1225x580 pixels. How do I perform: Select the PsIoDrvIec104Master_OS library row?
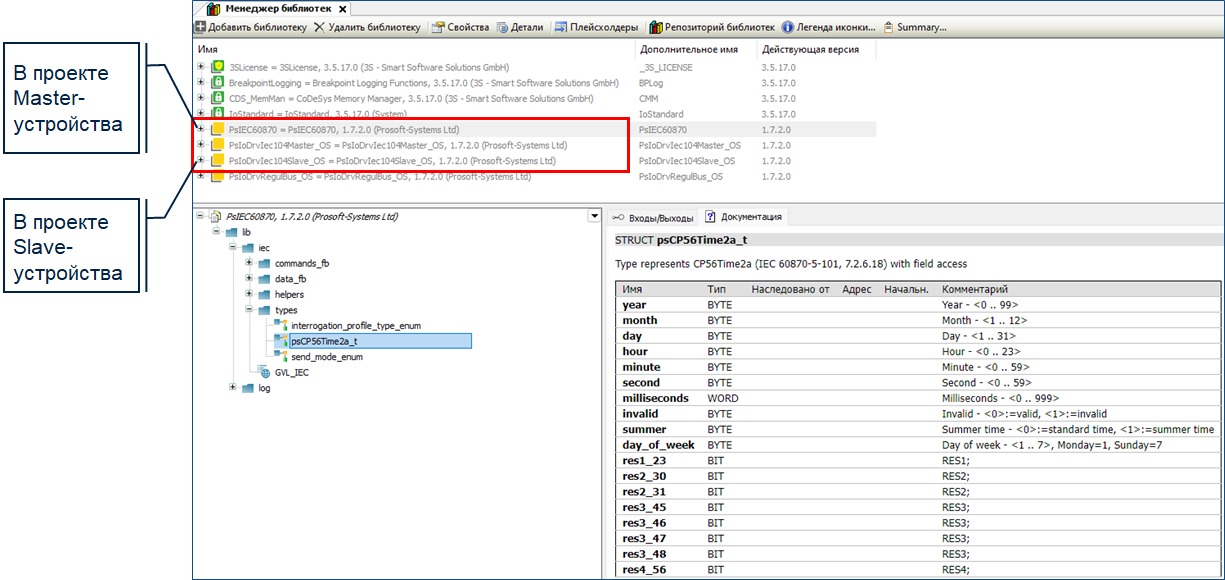396,145
